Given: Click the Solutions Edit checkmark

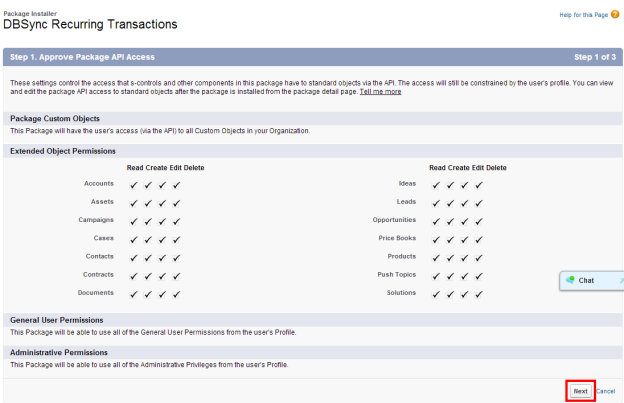Looking at the screenshot, I should coord(465,294).
